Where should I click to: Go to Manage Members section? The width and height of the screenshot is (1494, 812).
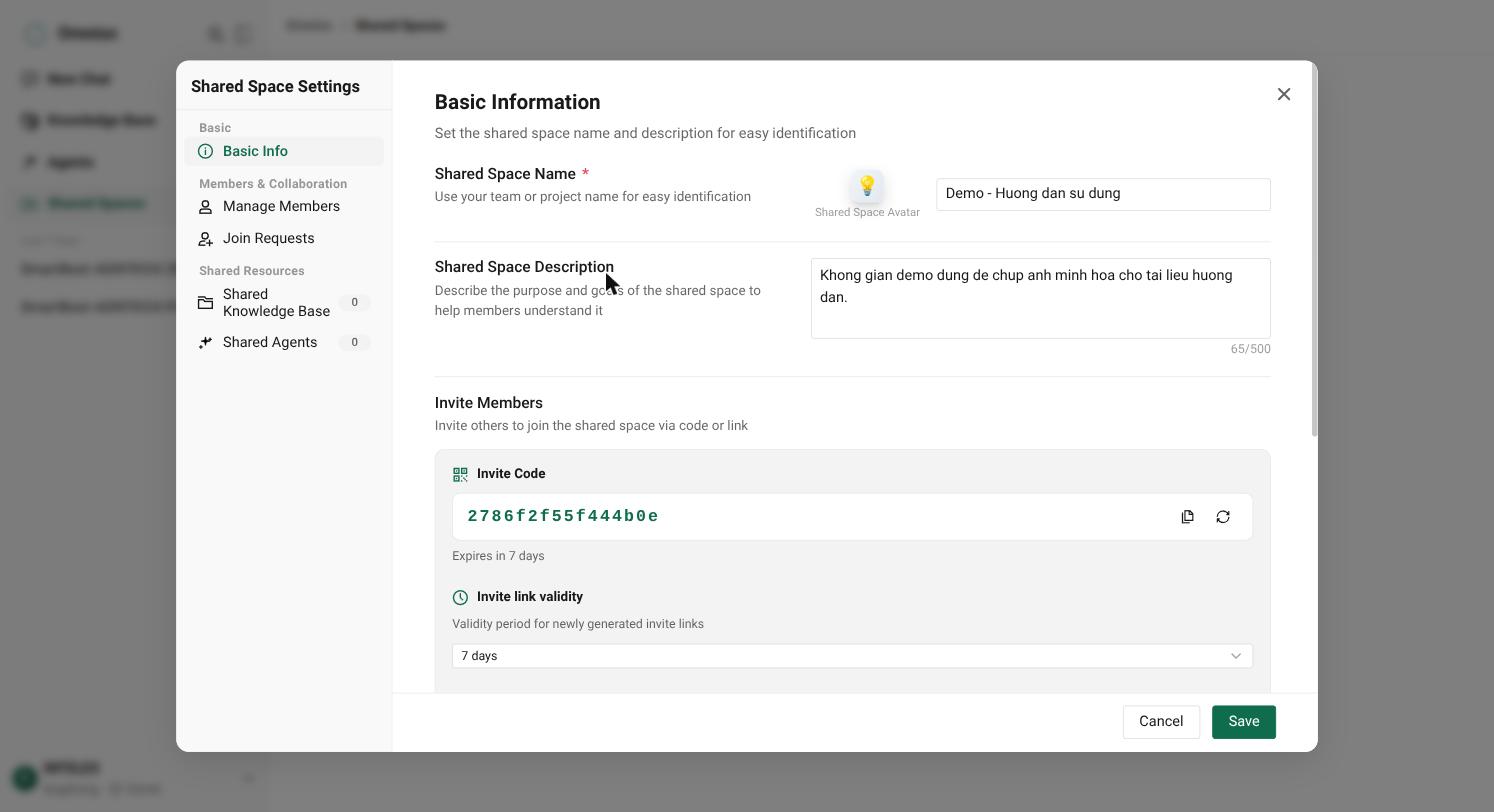pos(284,206)
